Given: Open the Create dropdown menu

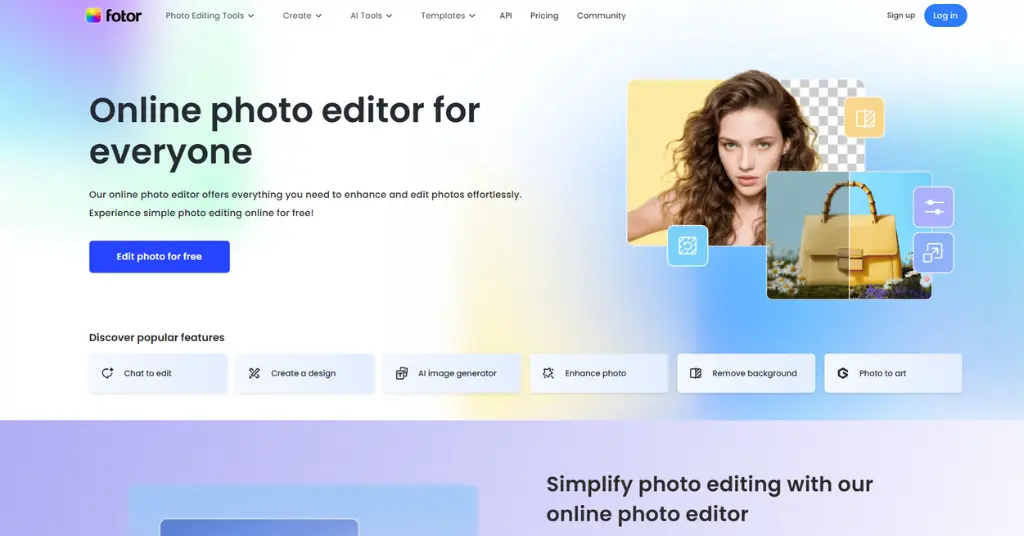Looking at the screenshot, I should click(x=302, y=16).
